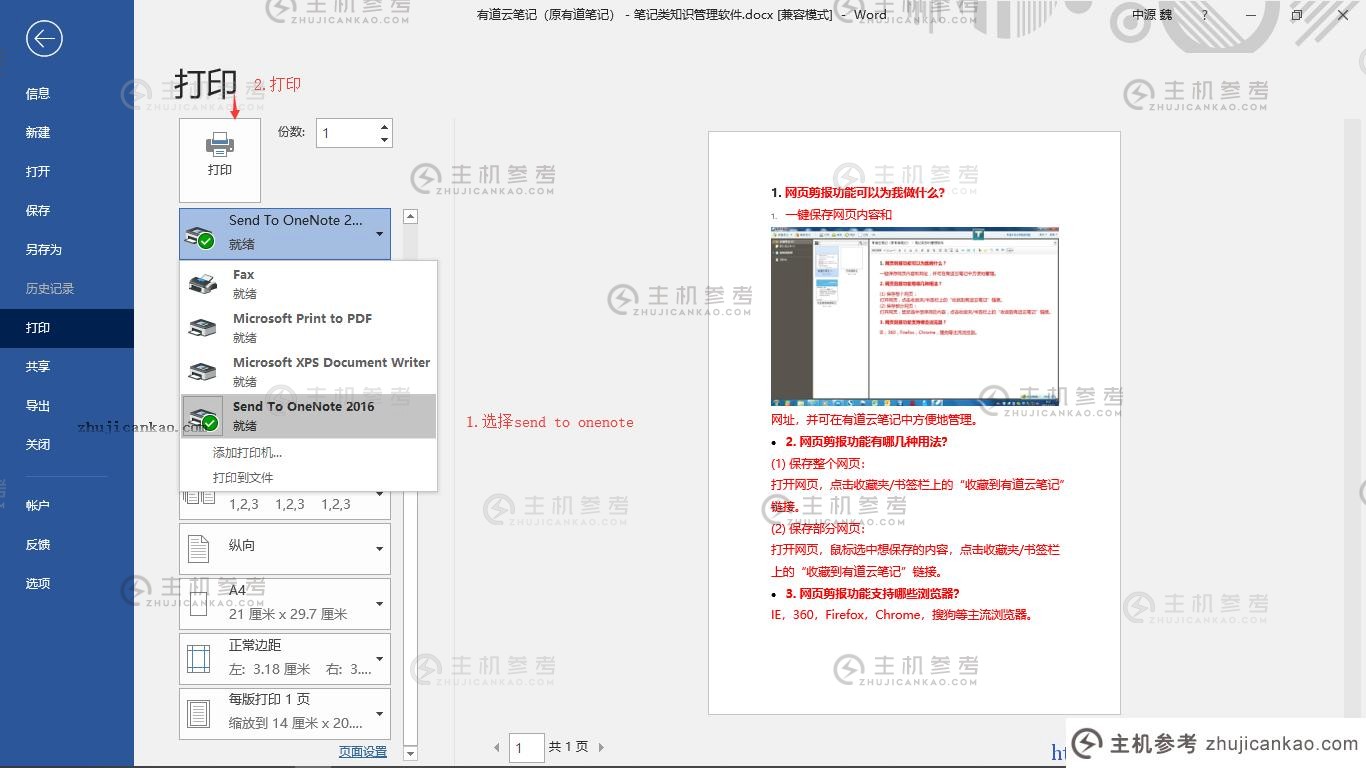This screenshot has height=768, width=1366.
Task: Go to next preview page arrow
Action: tap(600, 747)
